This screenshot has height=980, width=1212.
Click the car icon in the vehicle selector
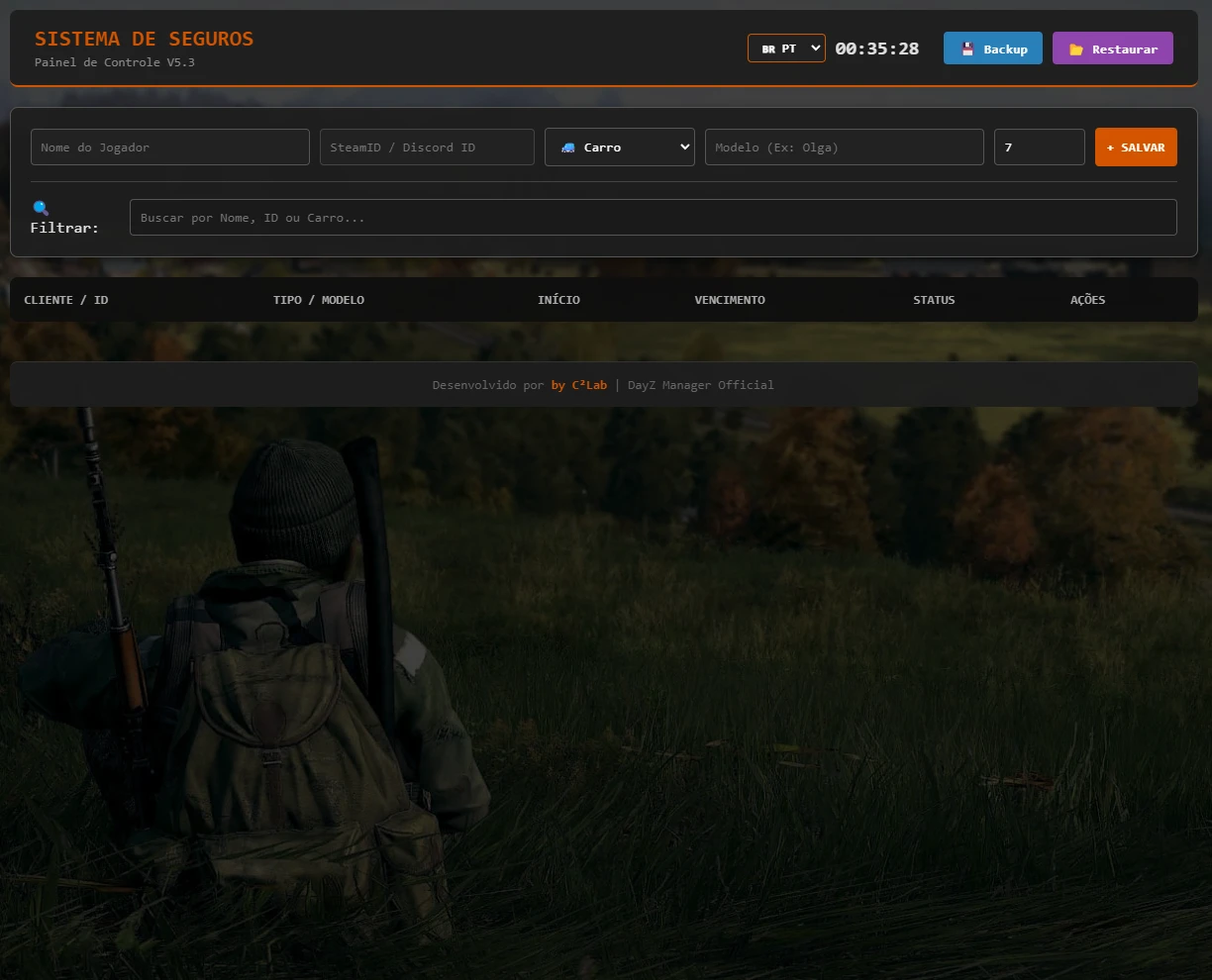click(x=569, y=146)
